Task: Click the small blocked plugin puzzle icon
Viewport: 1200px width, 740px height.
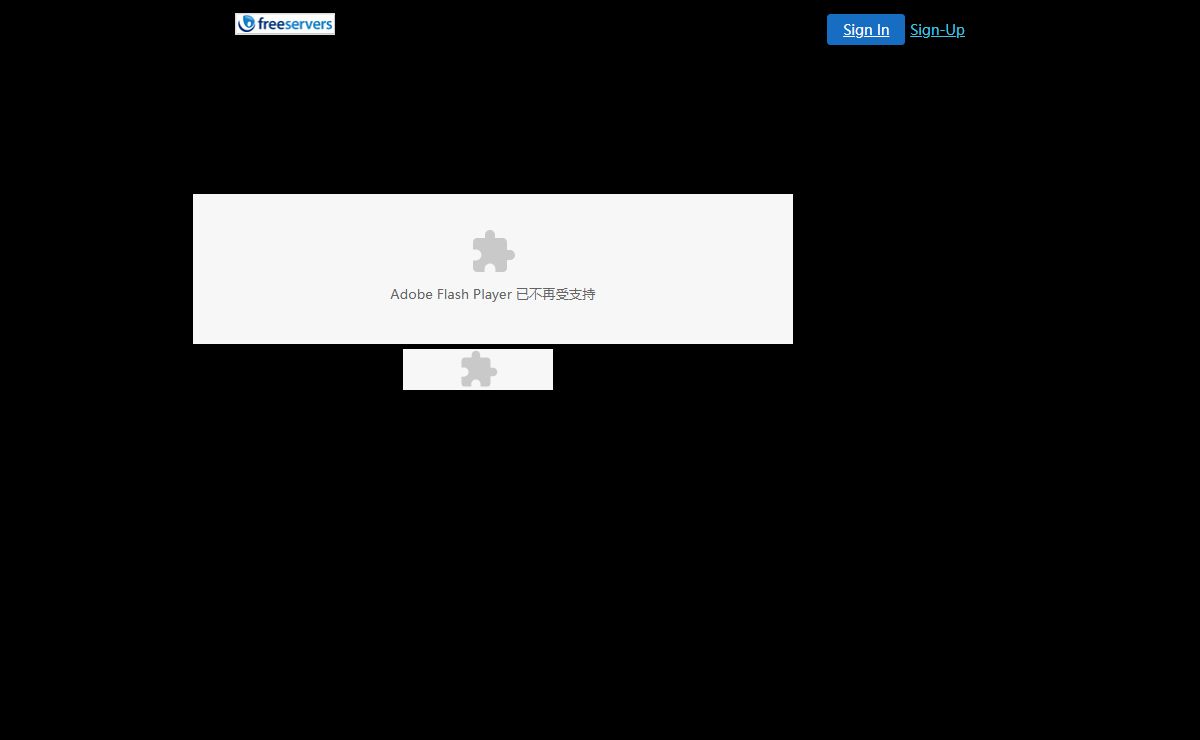Action: click(x=478, y=369)
